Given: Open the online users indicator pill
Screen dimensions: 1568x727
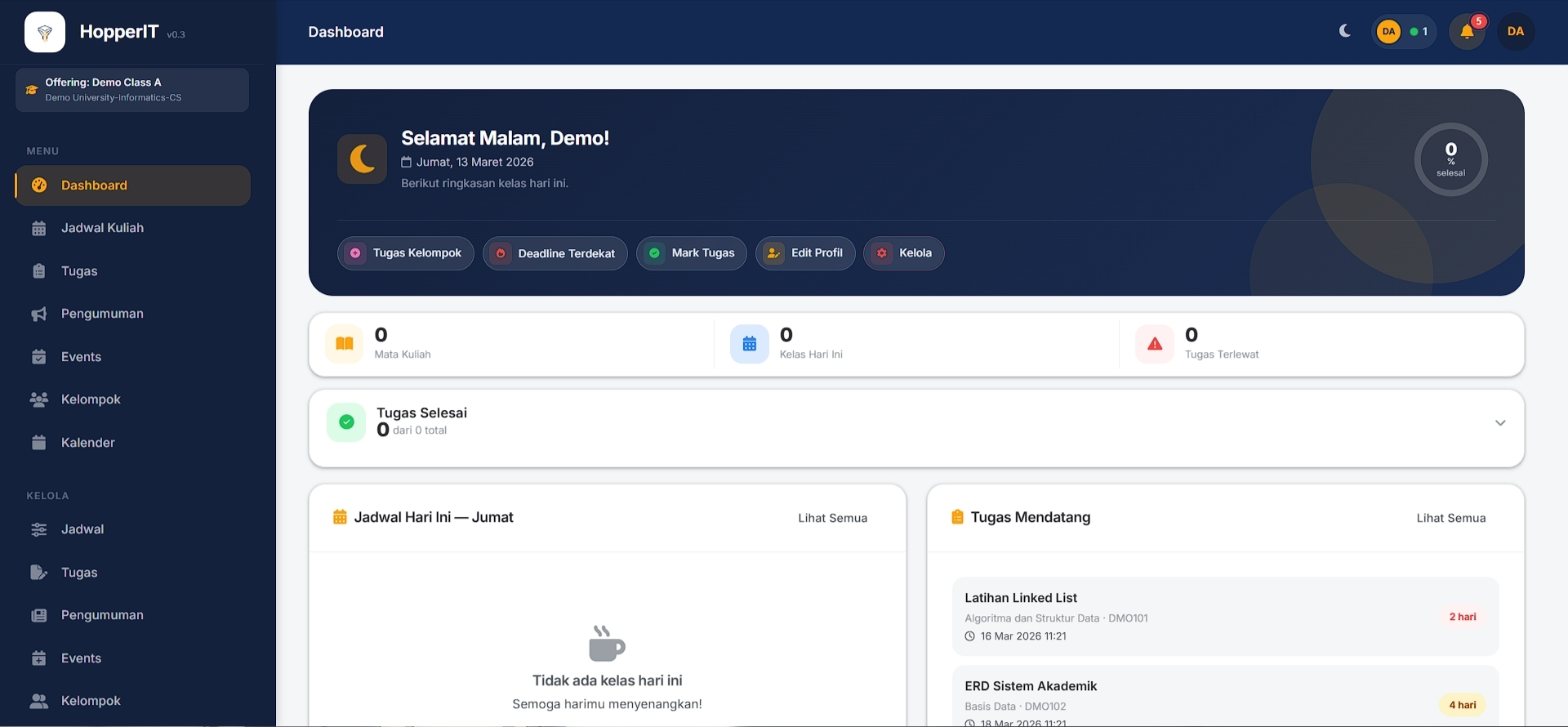Looking at the screenshot, I should (1403, 32).
